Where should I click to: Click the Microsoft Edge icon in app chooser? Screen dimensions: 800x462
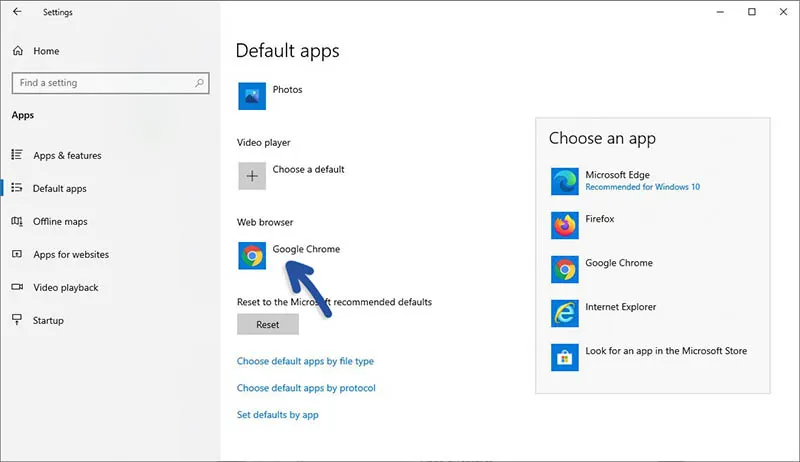[565, 181]
